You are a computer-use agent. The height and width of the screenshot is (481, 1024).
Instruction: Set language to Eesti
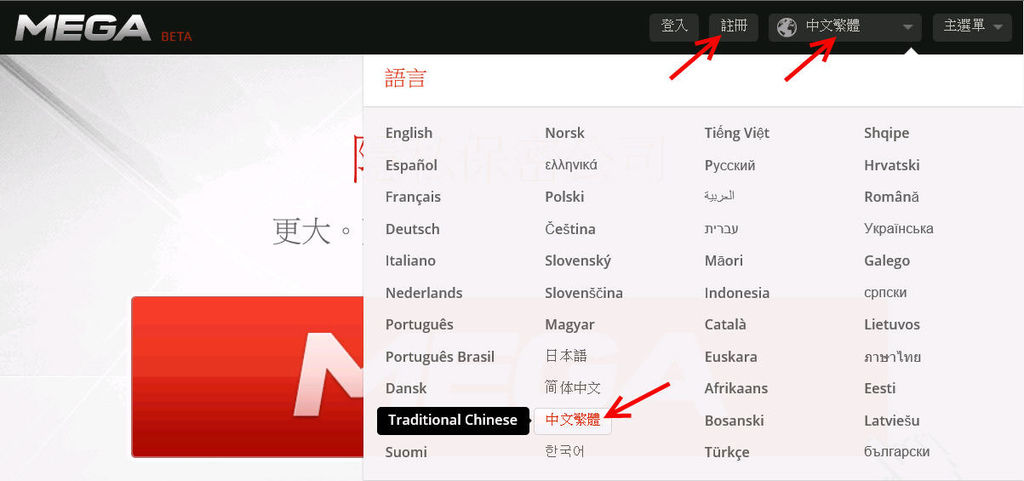tap(880, 388)
